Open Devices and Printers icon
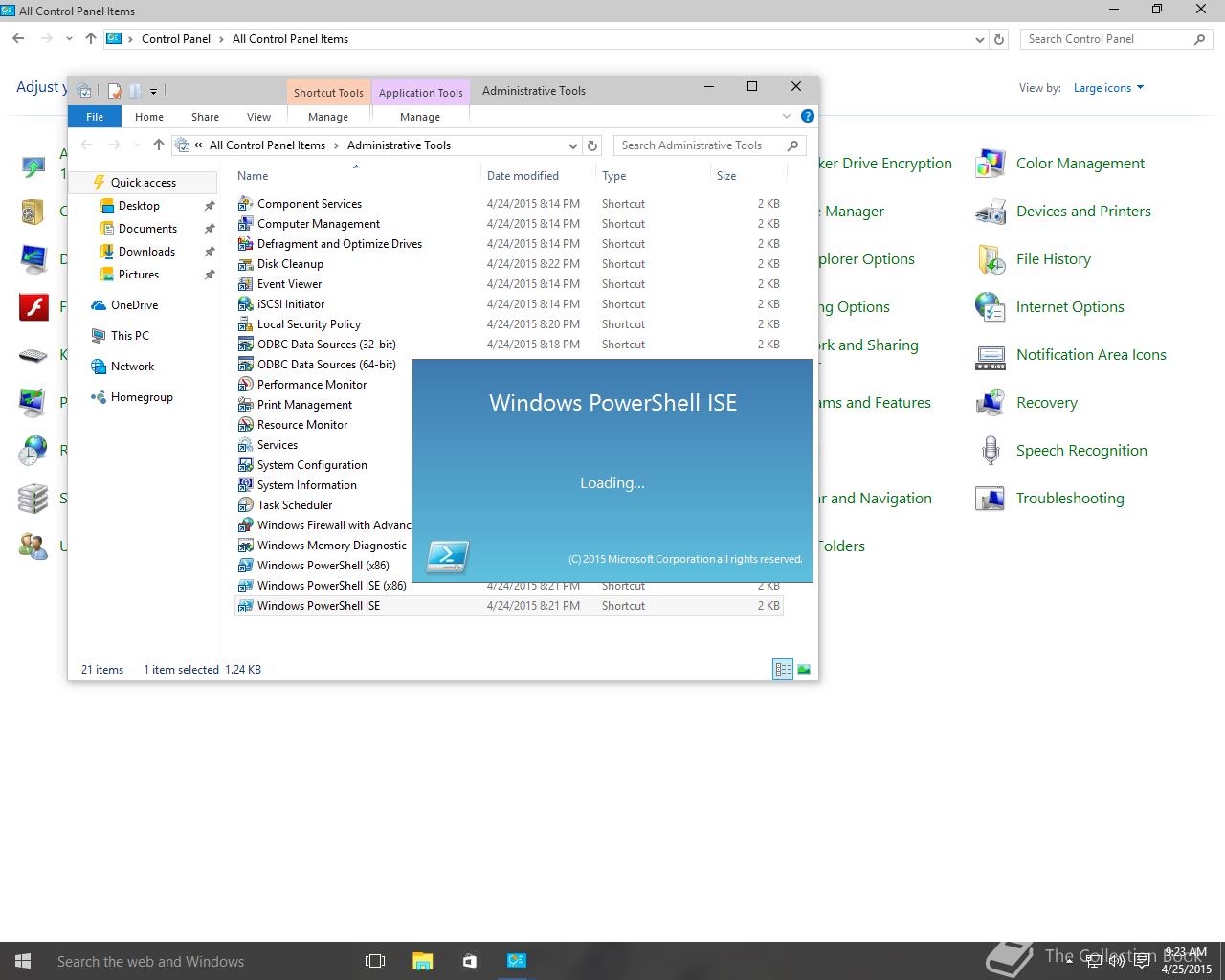Viewport: 1225px width, 980px height. click(x=990, y=212)
